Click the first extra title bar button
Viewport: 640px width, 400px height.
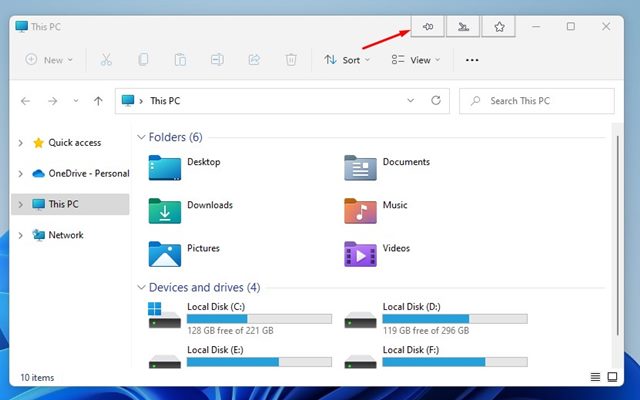click(427, 27)
